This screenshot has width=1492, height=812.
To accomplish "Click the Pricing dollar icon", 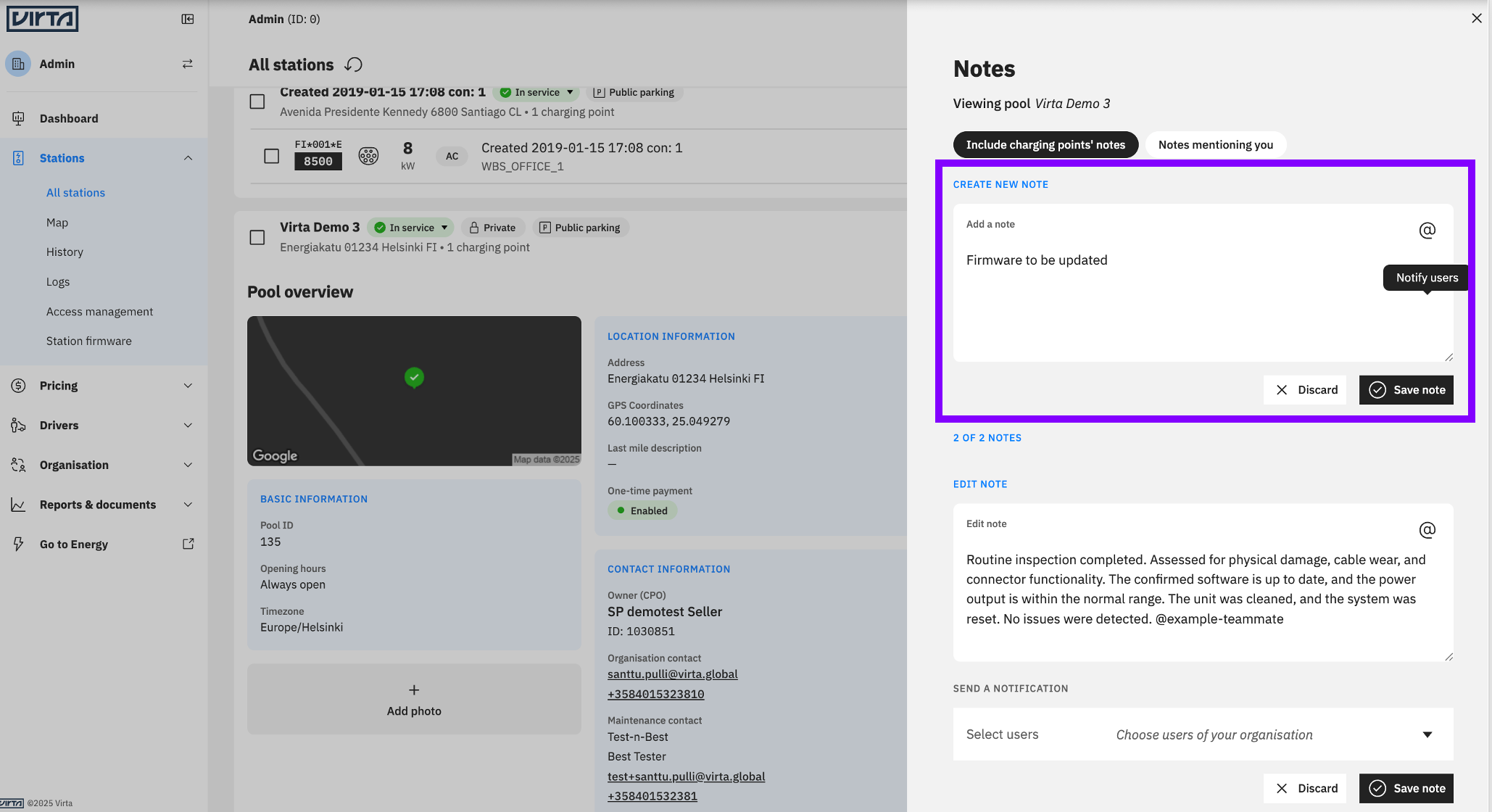I will [x=18, y=386].
